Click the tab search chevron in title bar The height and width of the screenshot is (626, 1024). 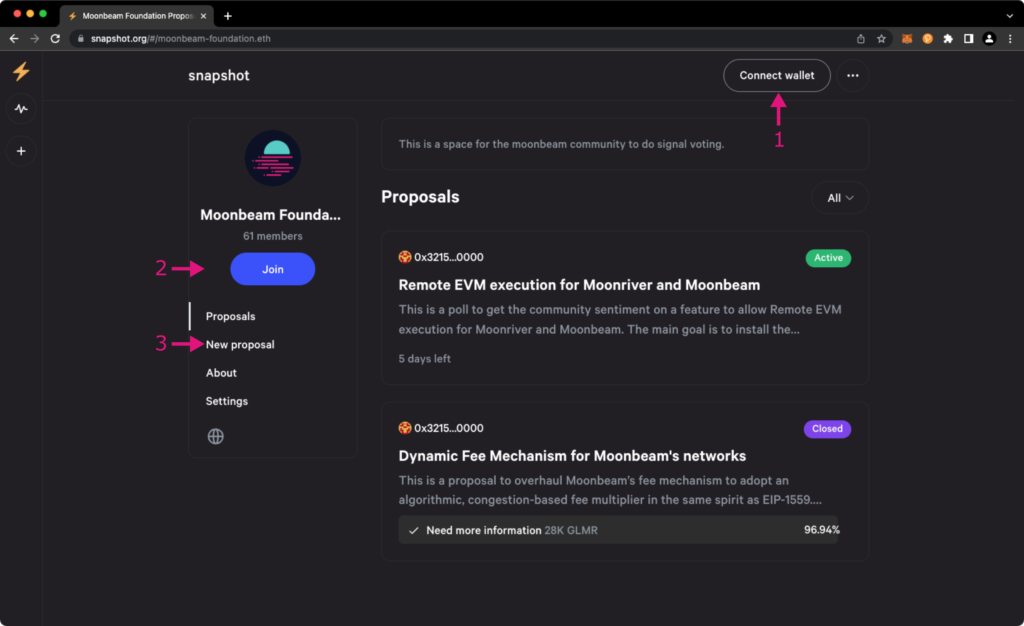pos(1010,16)
